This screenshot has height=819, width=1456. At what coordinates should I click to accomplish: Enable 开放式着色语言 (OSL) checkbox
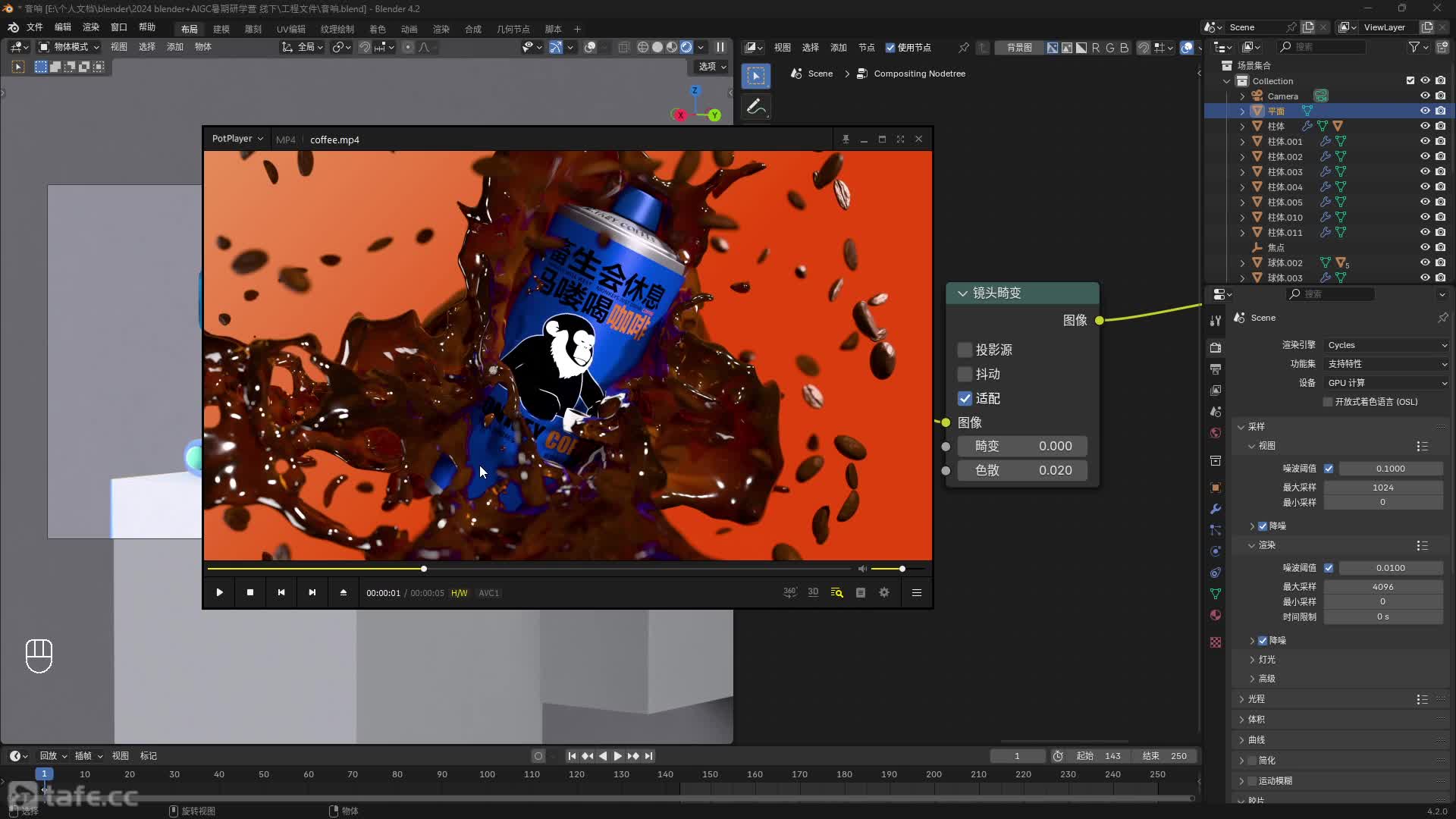tap(1327, 402)
